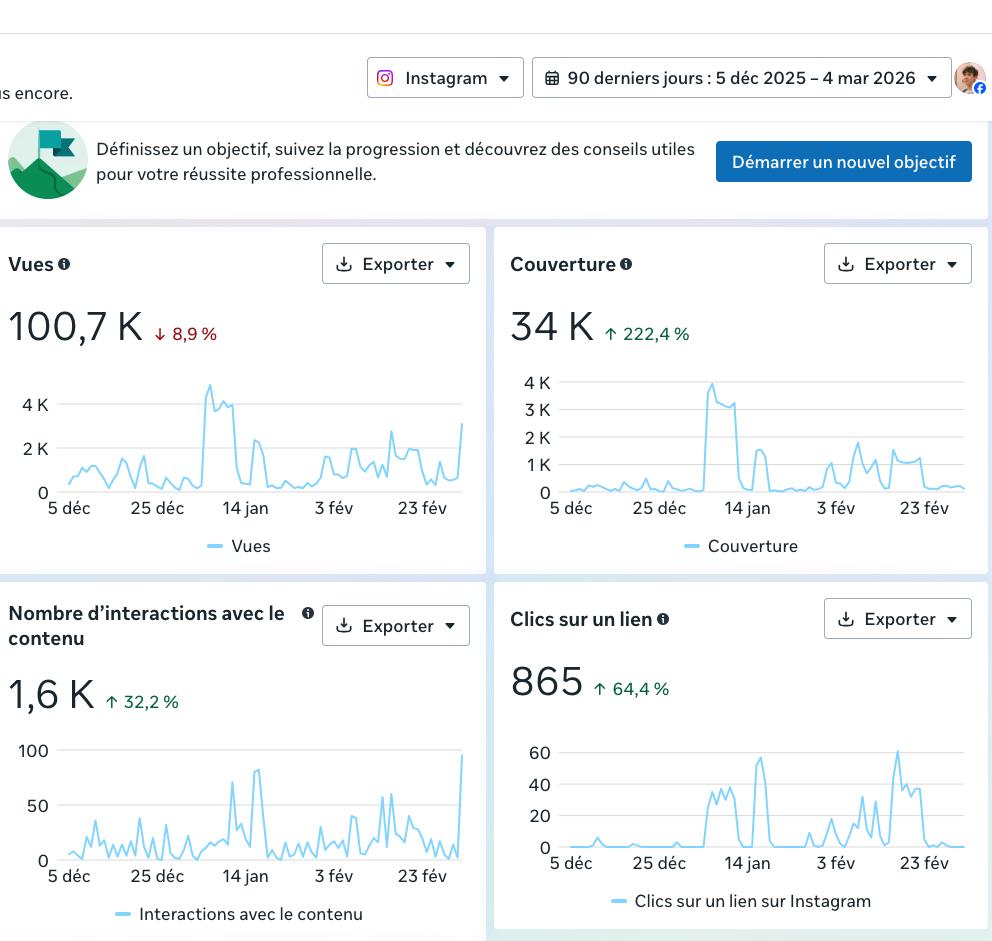Click the calendar icon in date range
Screen dimensions: 992x941
click(551, 78)
